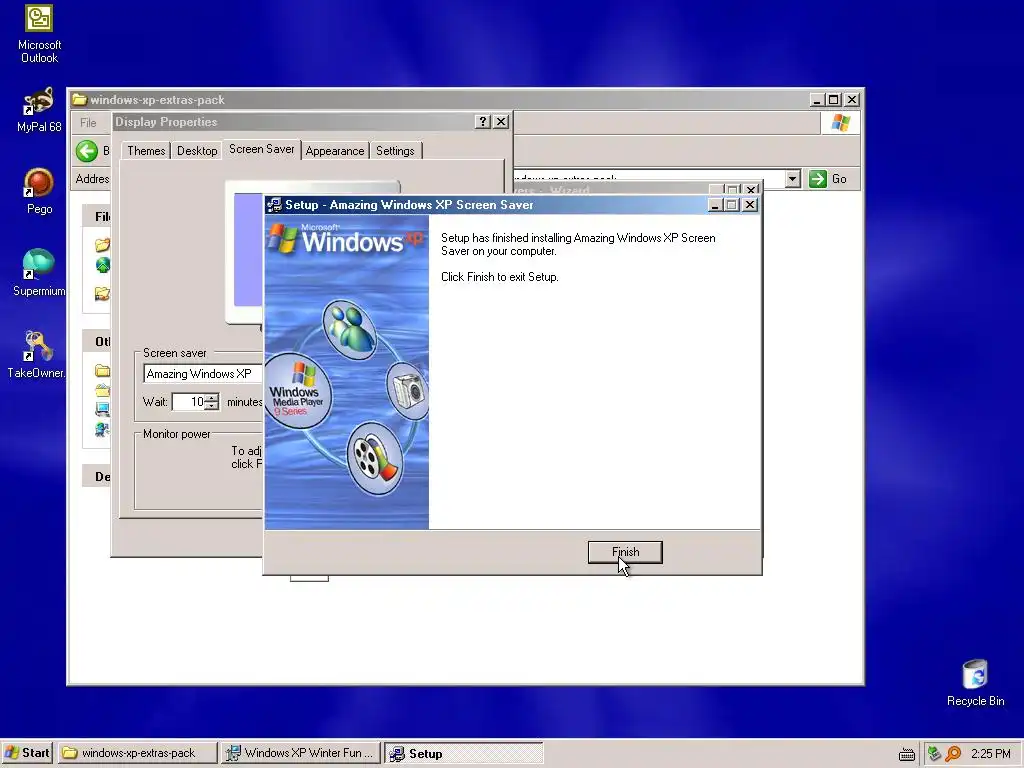Viewport: 1024px width, 768px height.
Task: Increase the Wait minutes with the up arrow
Action: 212,398
